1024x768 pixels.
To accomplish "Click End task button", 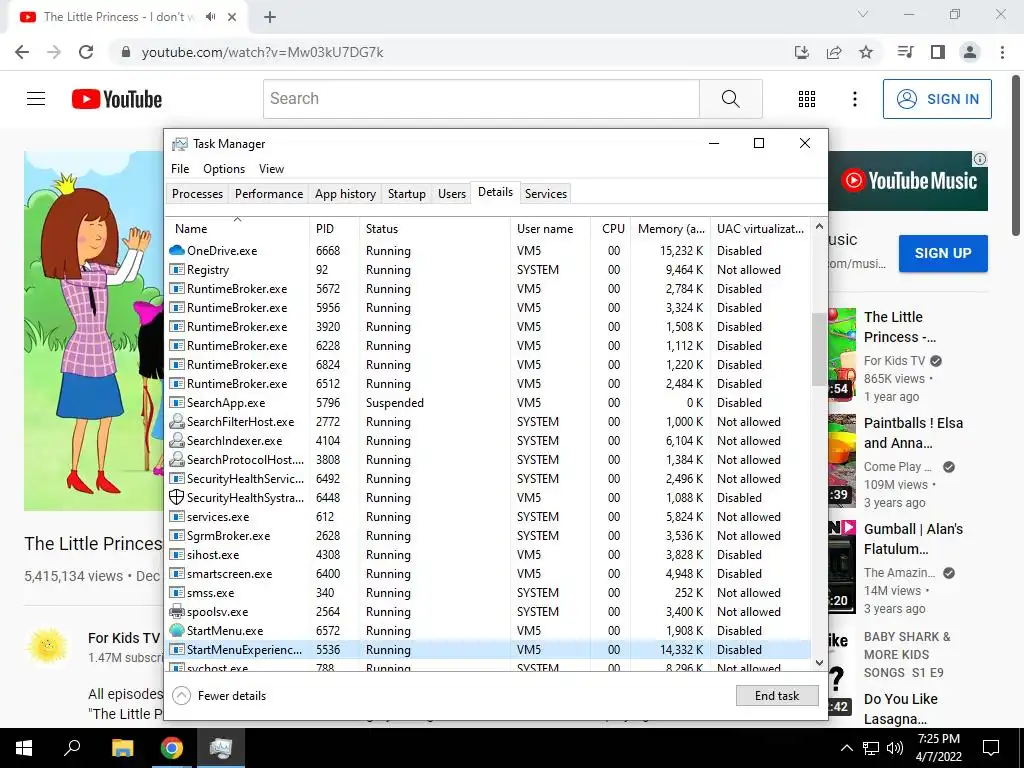I will (x=776, y=696).
